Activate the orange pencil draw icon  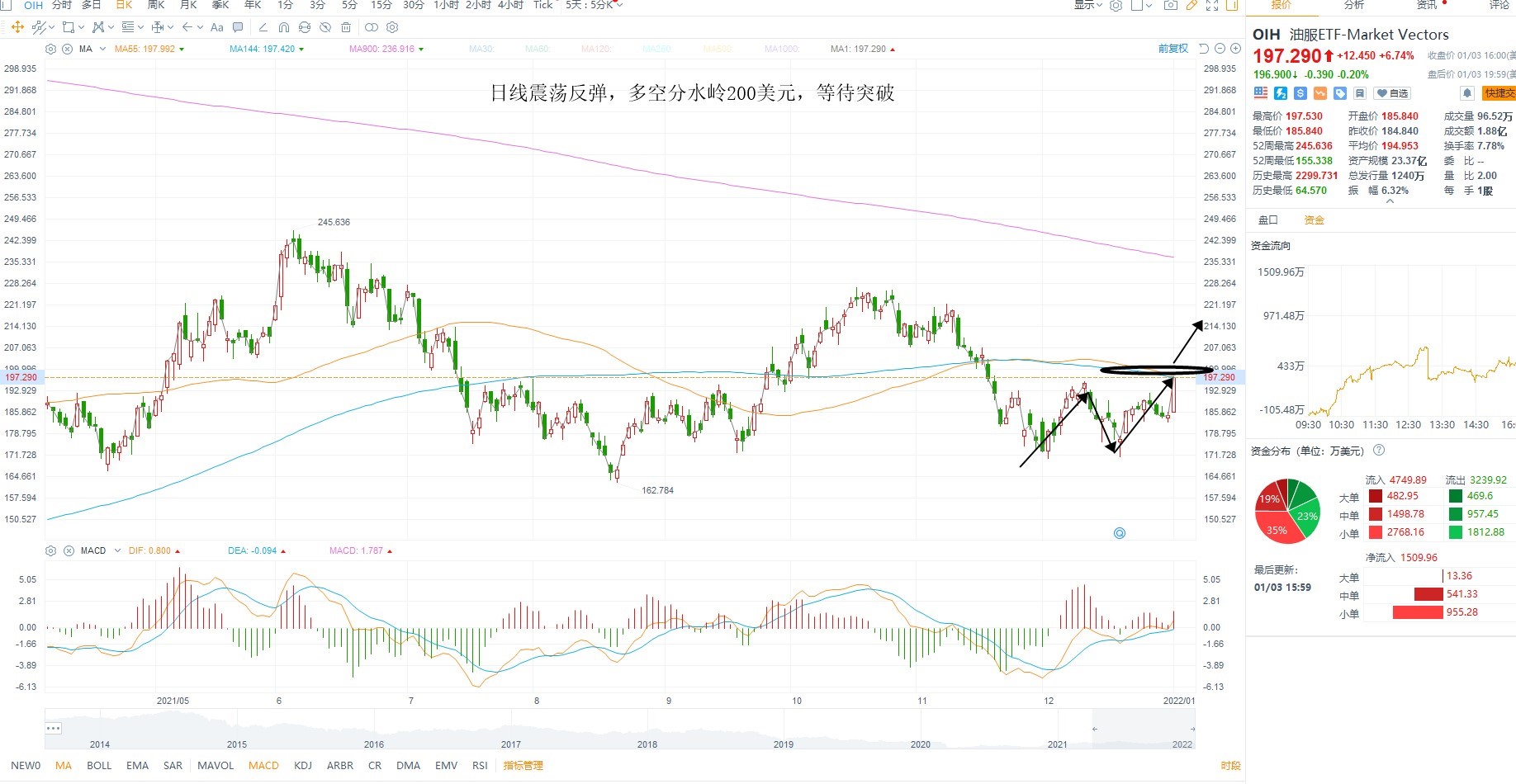1191,5
